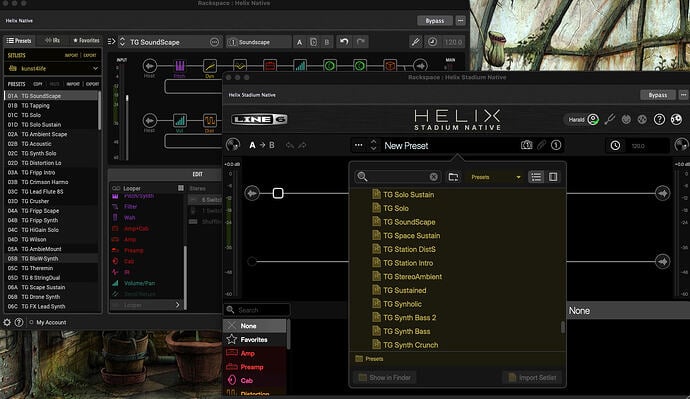The height and width of the screenshot is (399, 690).
Task: Click the tempo clock icon in Stadium Native
Action: [615, 146]
